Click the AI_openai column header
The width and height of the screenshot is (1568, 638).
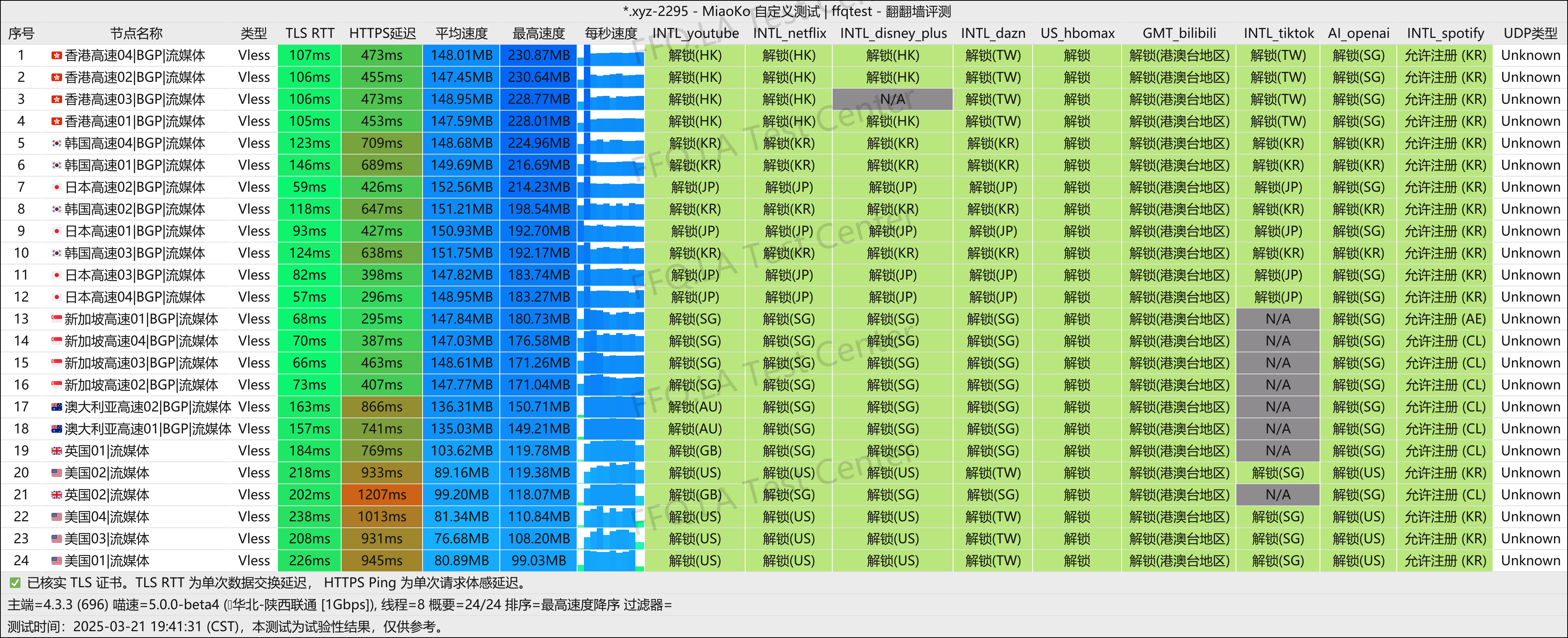click(1358, 33)
